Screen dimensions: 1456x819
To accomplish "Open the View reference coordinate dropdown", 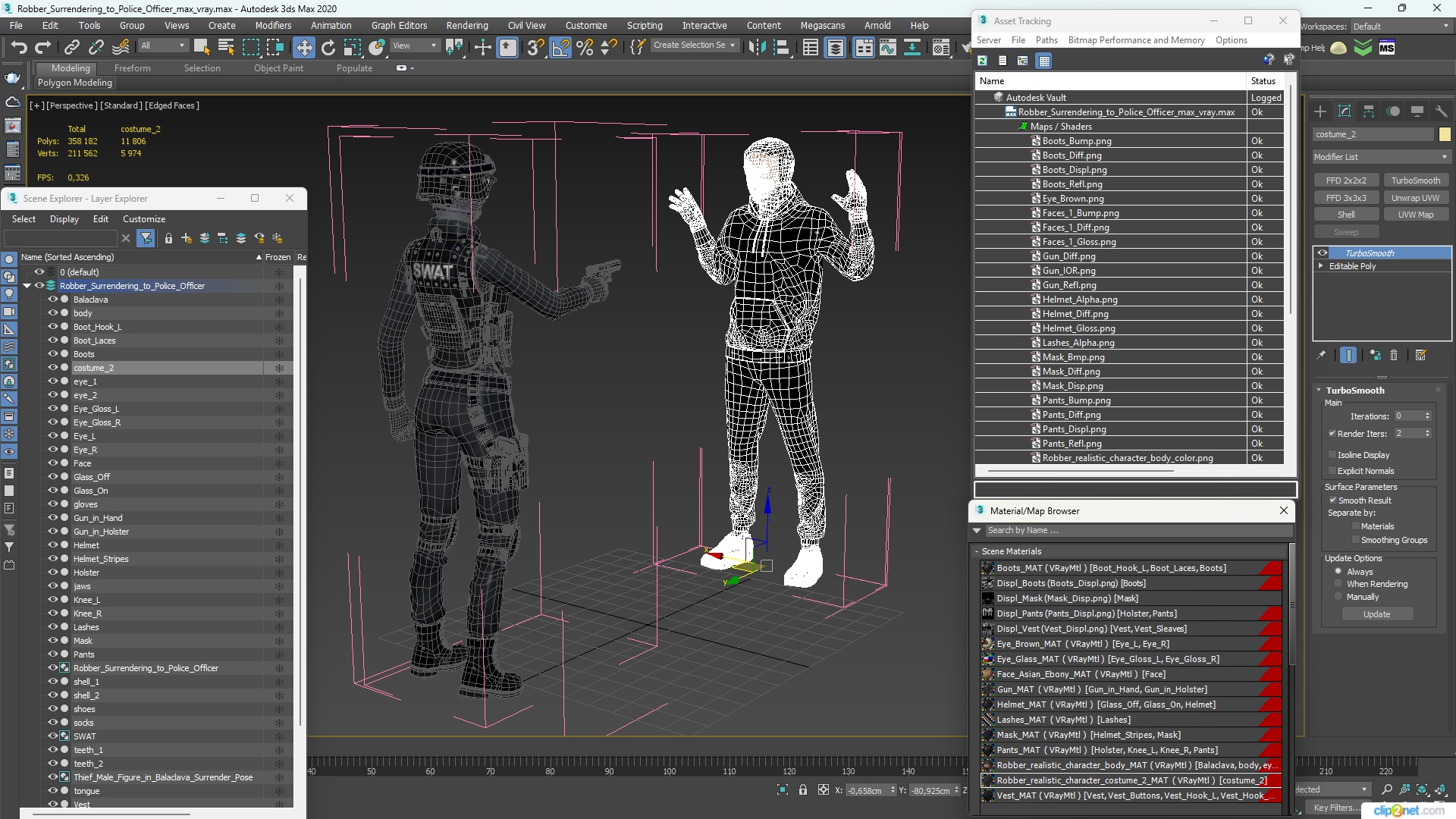I will [414, 45].
